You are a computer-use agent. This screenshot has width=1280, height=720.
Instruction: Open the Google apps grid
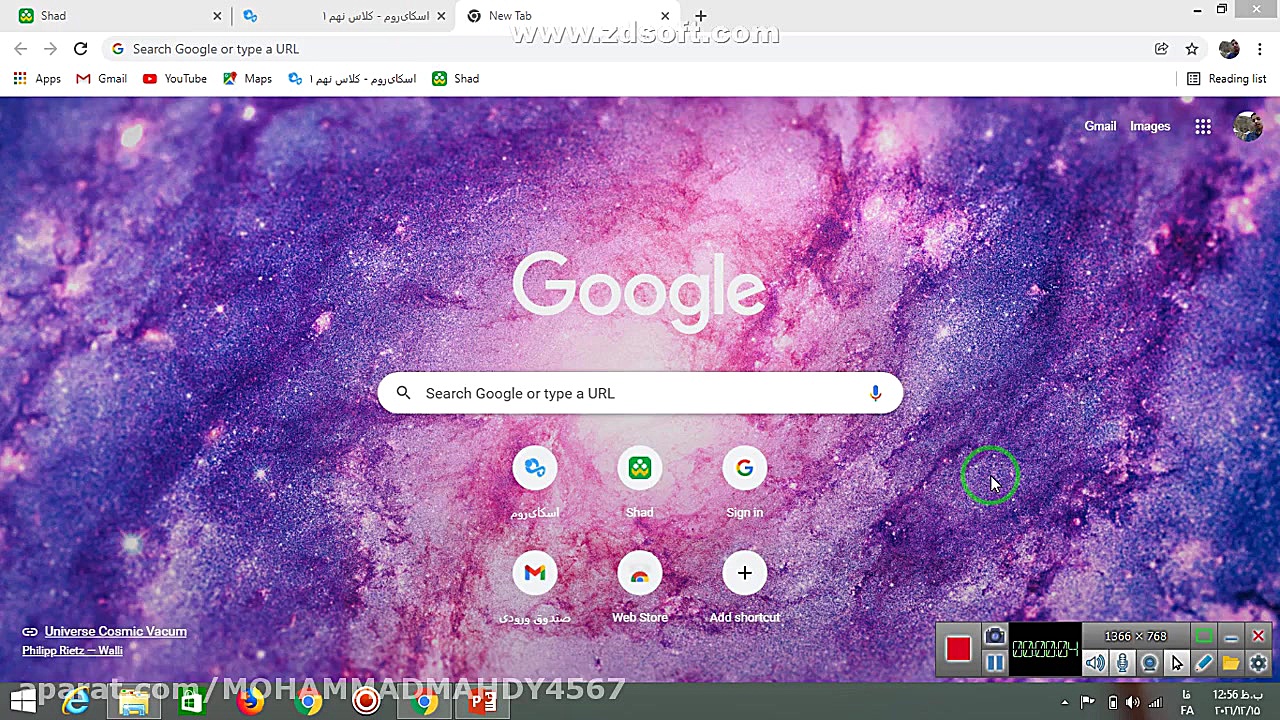pos(1203,126)
